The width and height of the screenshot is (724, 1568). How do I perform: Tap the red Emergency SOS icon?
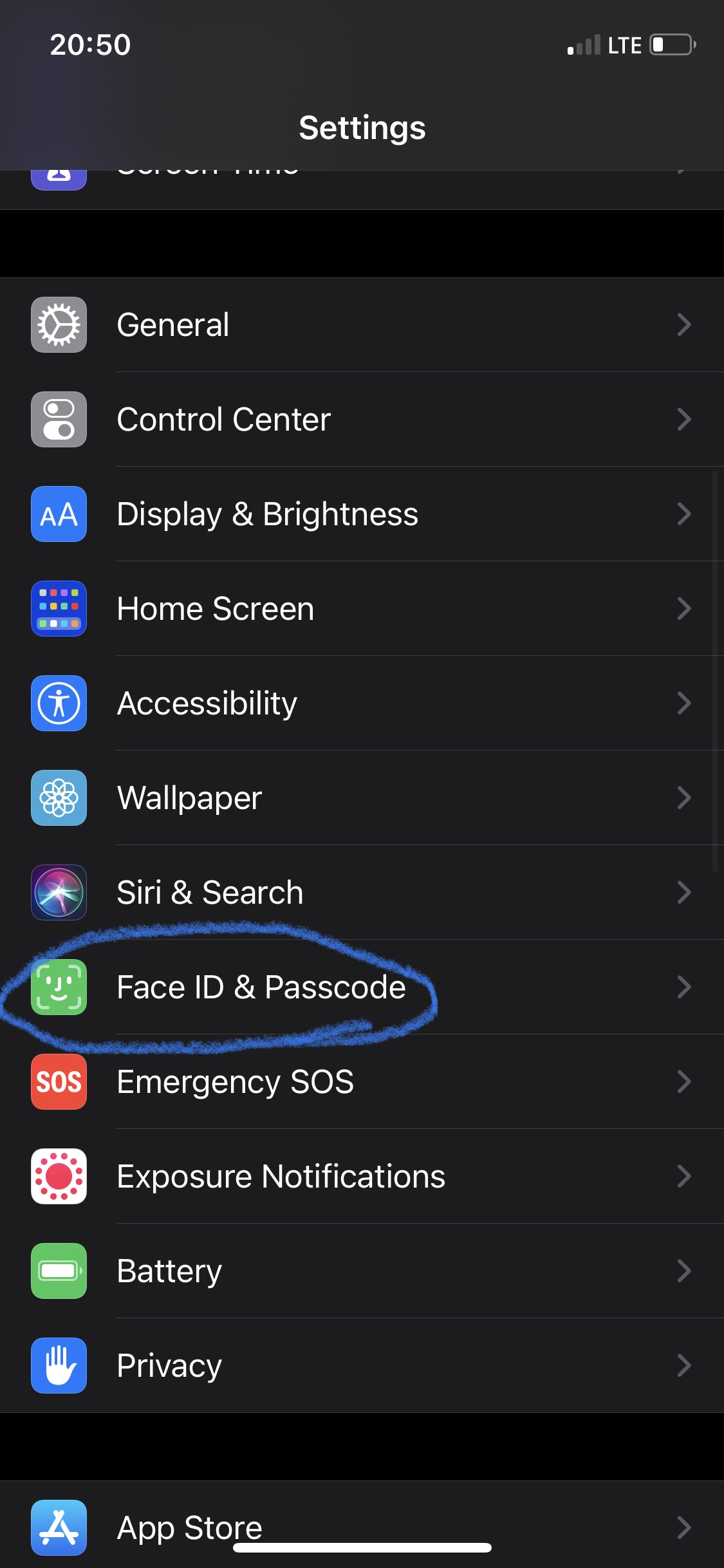click(59, 1081)
